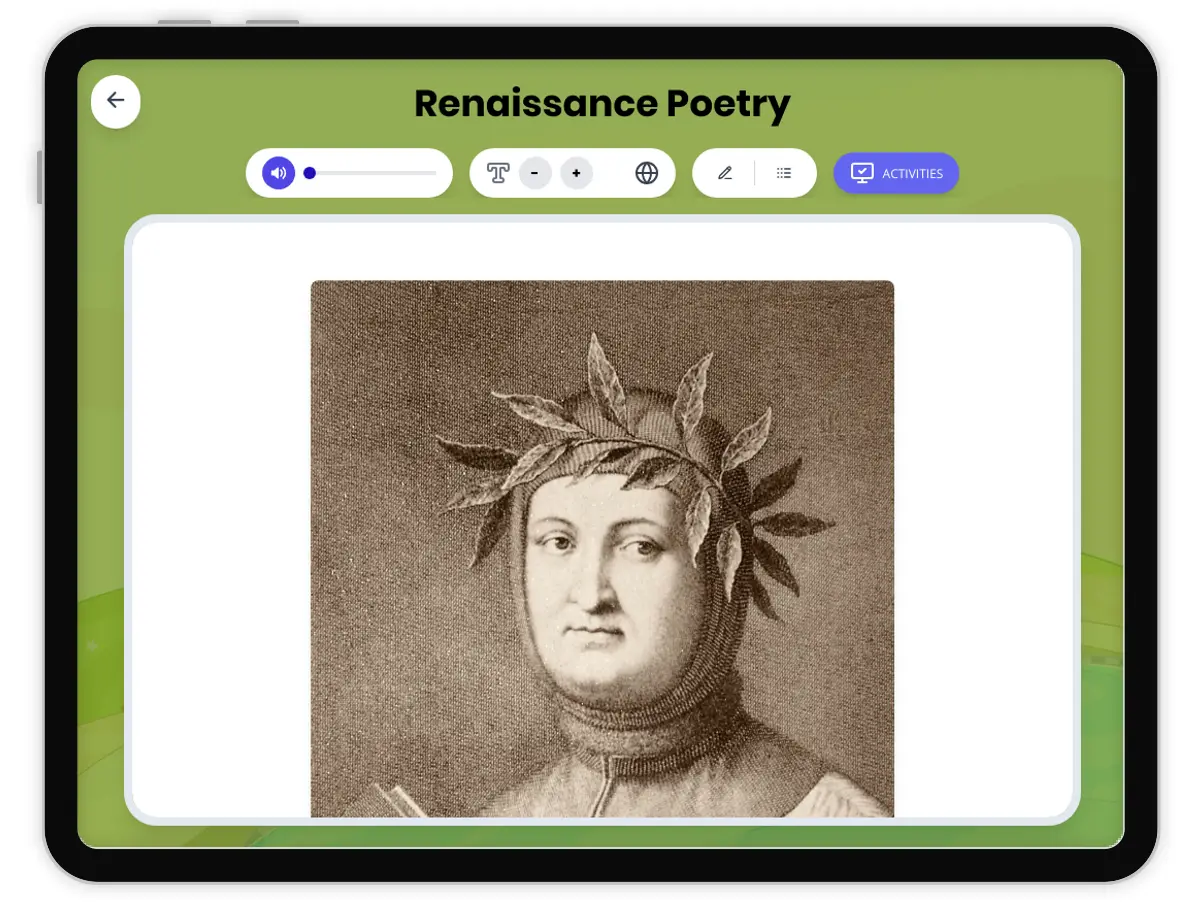Click the text size T icon

coord(498,173)
